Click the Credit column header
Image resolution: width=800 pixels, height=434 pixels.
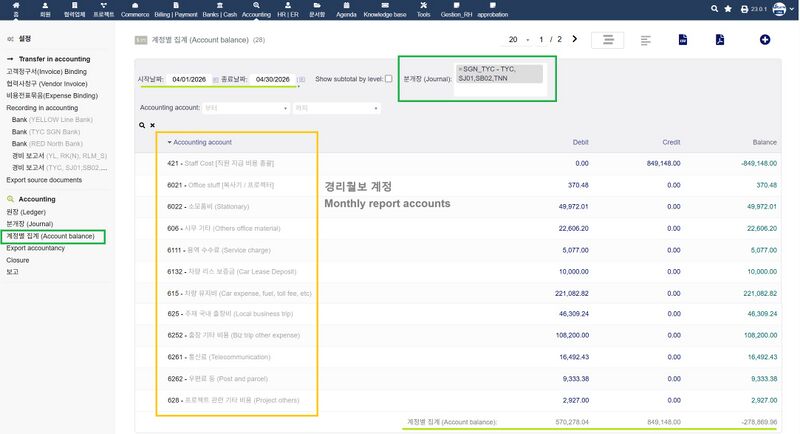(x=671, y=142)
